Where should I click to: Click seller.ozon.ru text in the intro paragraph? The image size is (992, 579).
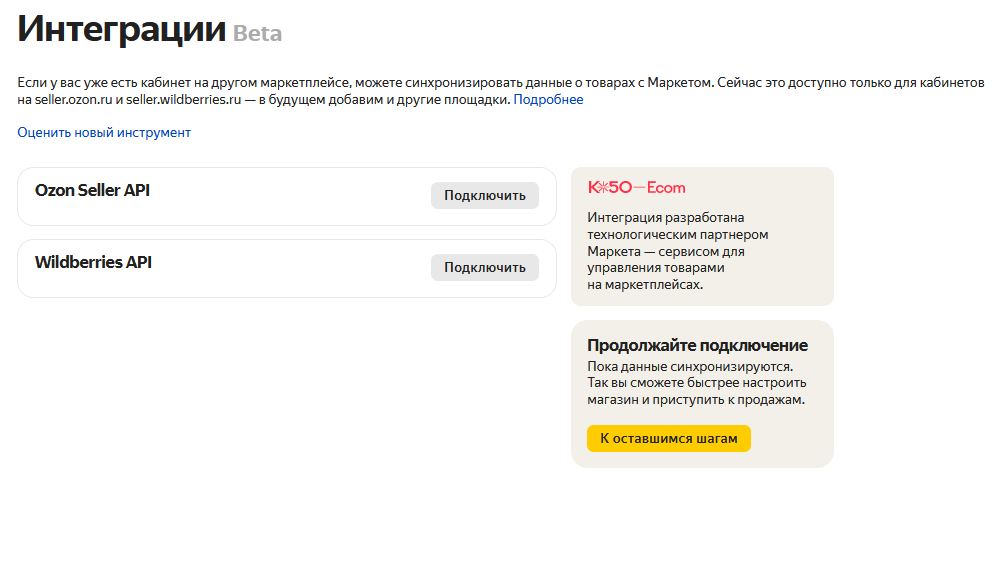tap(73, 99)
